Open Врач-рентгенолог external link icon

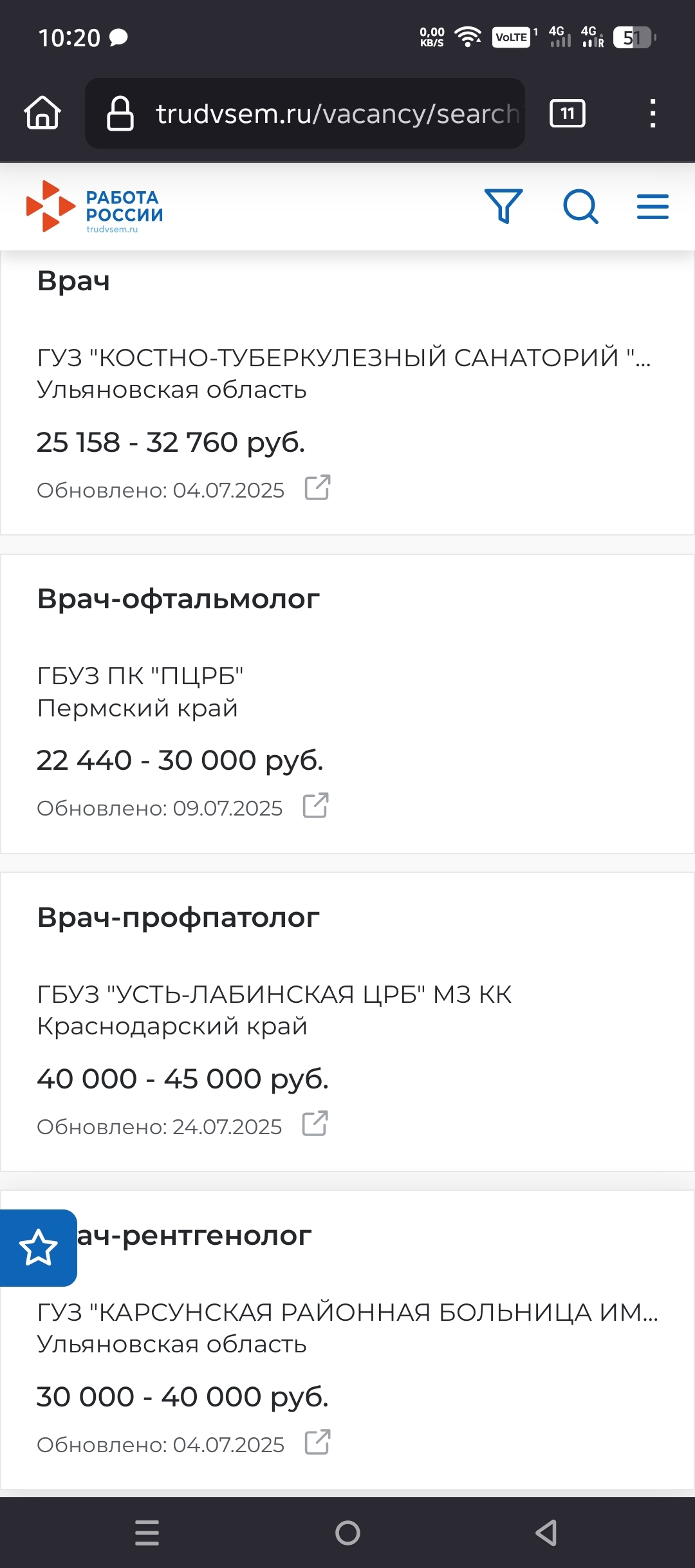317,1442
